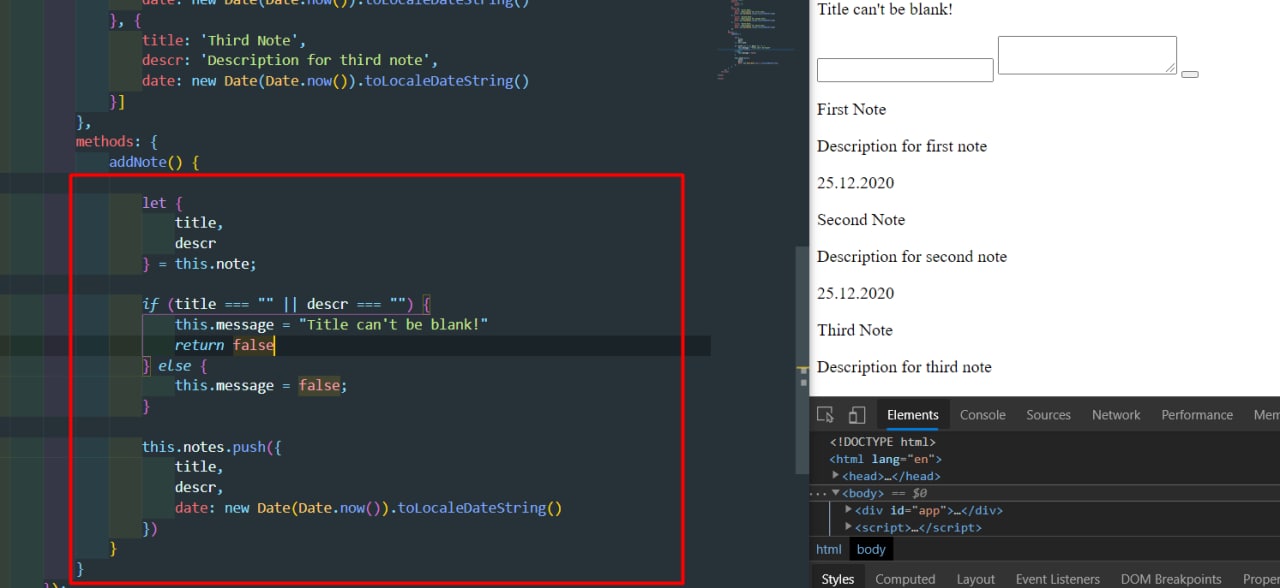
Task: Place cursor on 'methods: {' code line
Action: [117, 142]
